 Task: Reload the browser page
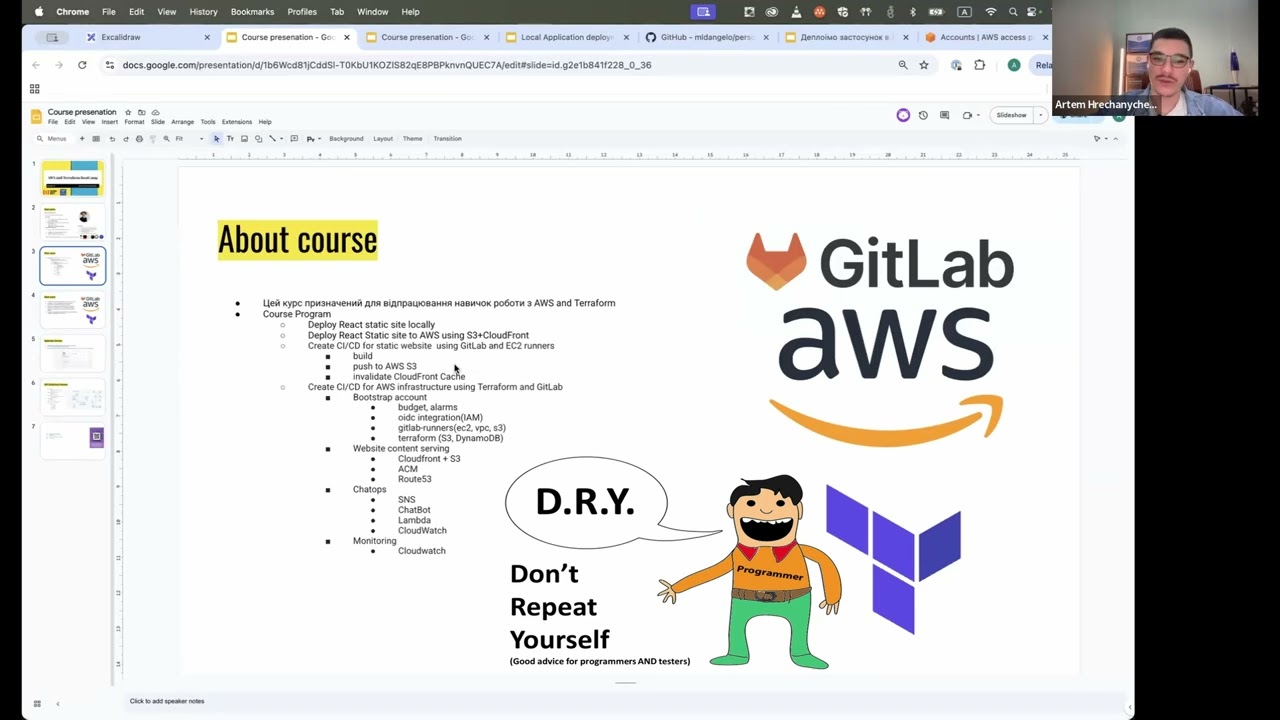82,65
